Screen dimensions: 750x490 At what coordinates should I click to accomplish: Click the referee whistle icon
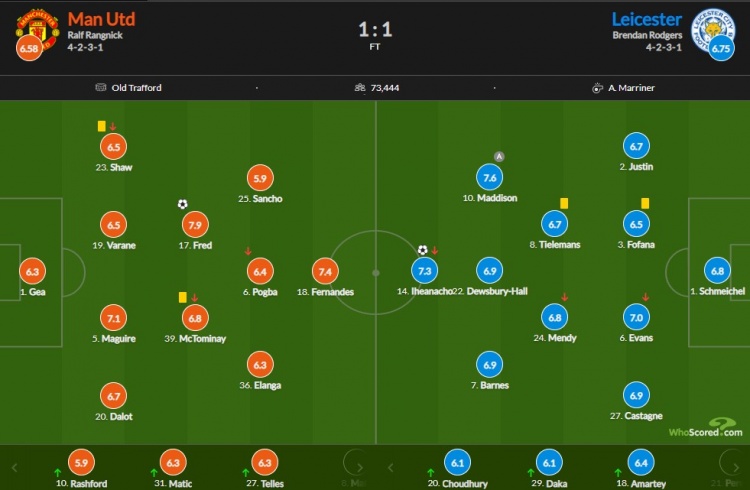click(597, 88)
